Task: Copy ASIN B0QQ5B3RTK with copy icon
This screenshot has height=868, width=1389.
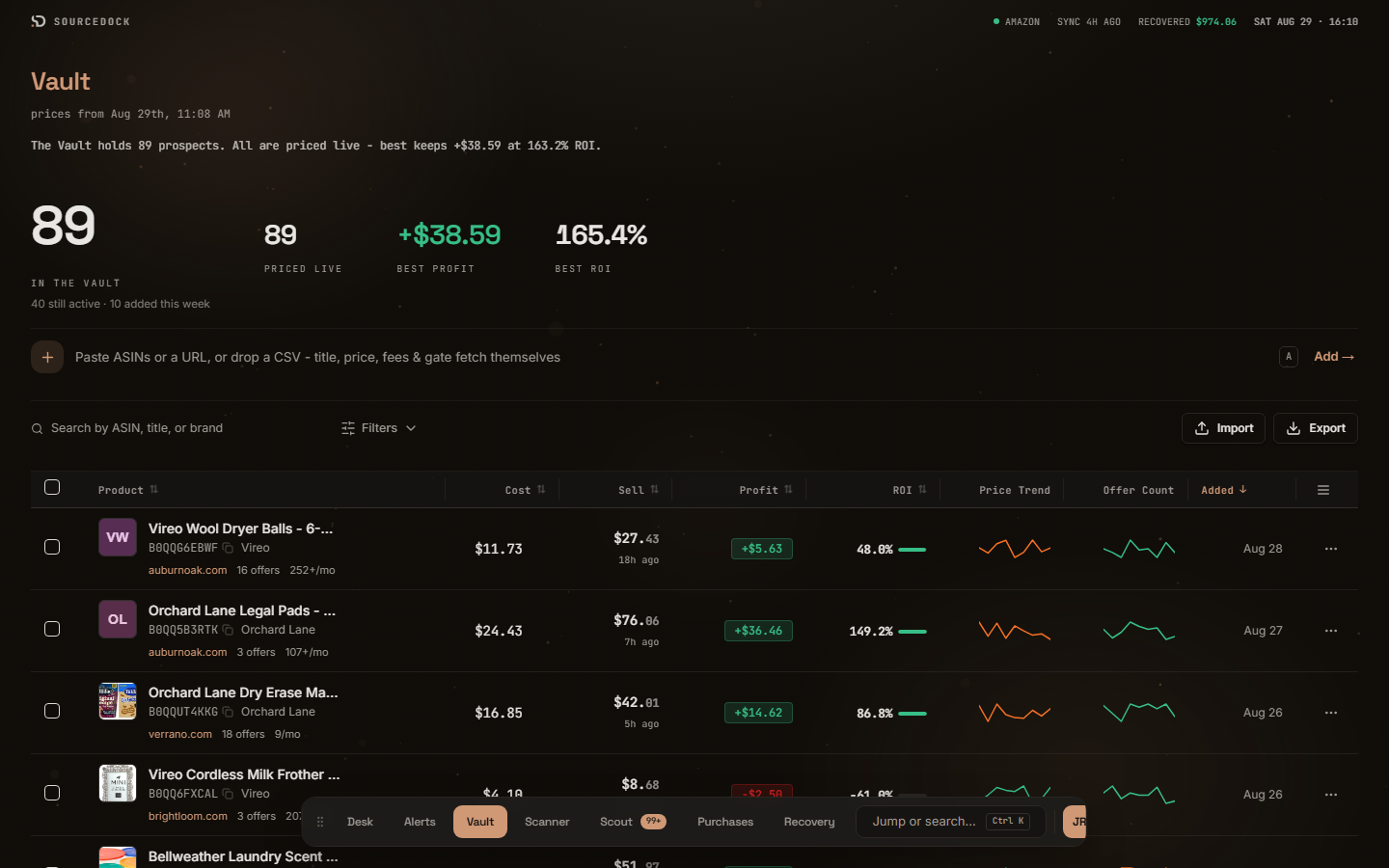Action: coord(229,630)
